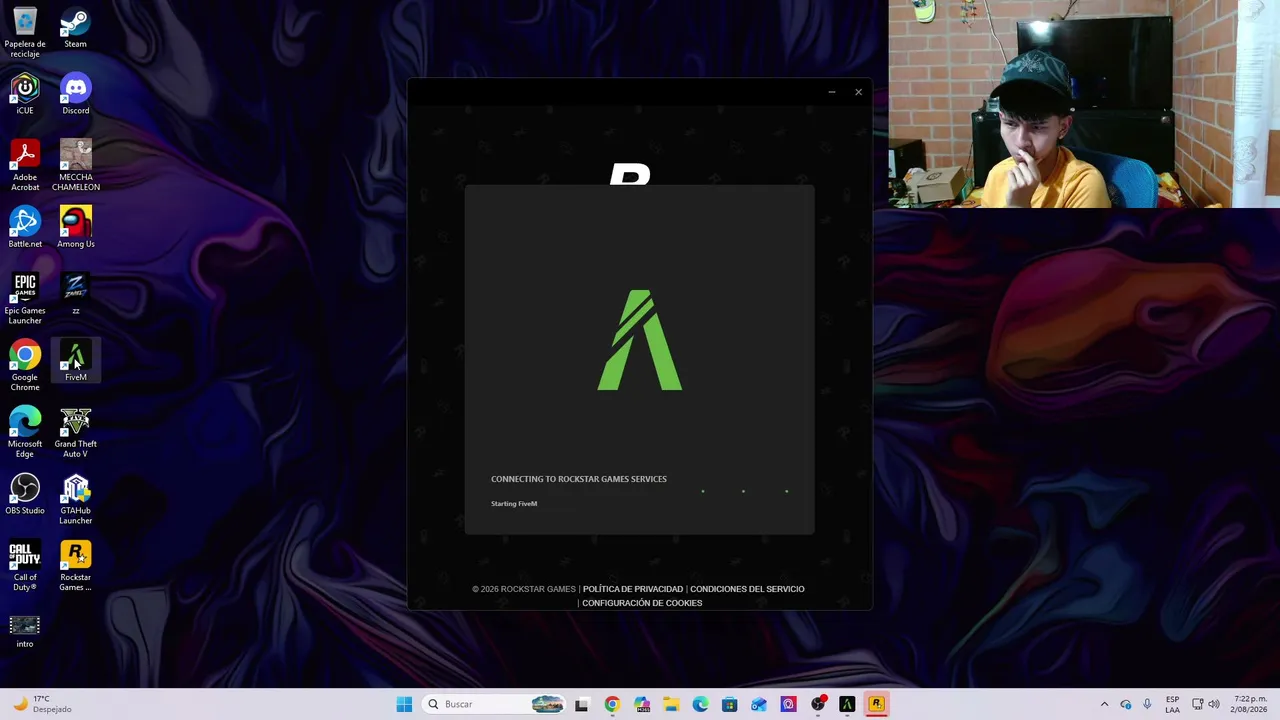Switch to Rockstar Games Launcher on taskbar
1280x720 pixels.
[x=876, y=704]
